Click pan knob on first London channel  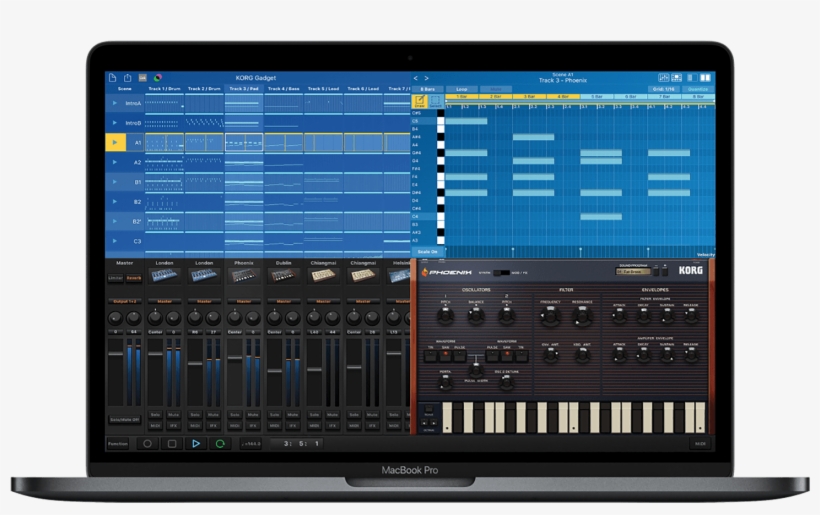click(x=155, y=317)
